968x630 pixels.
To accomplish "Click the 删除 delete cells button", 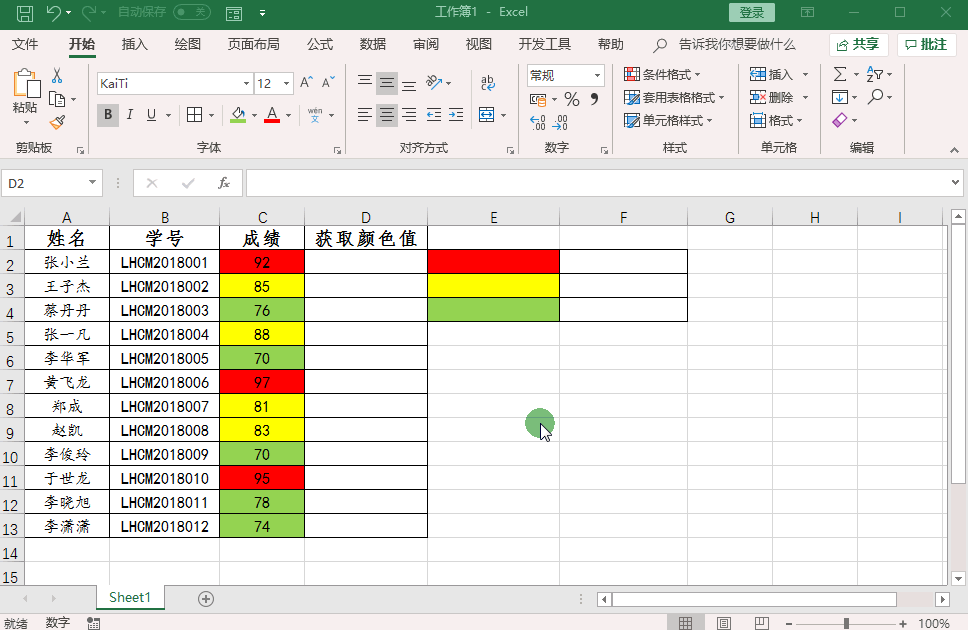I will (771, 98).
